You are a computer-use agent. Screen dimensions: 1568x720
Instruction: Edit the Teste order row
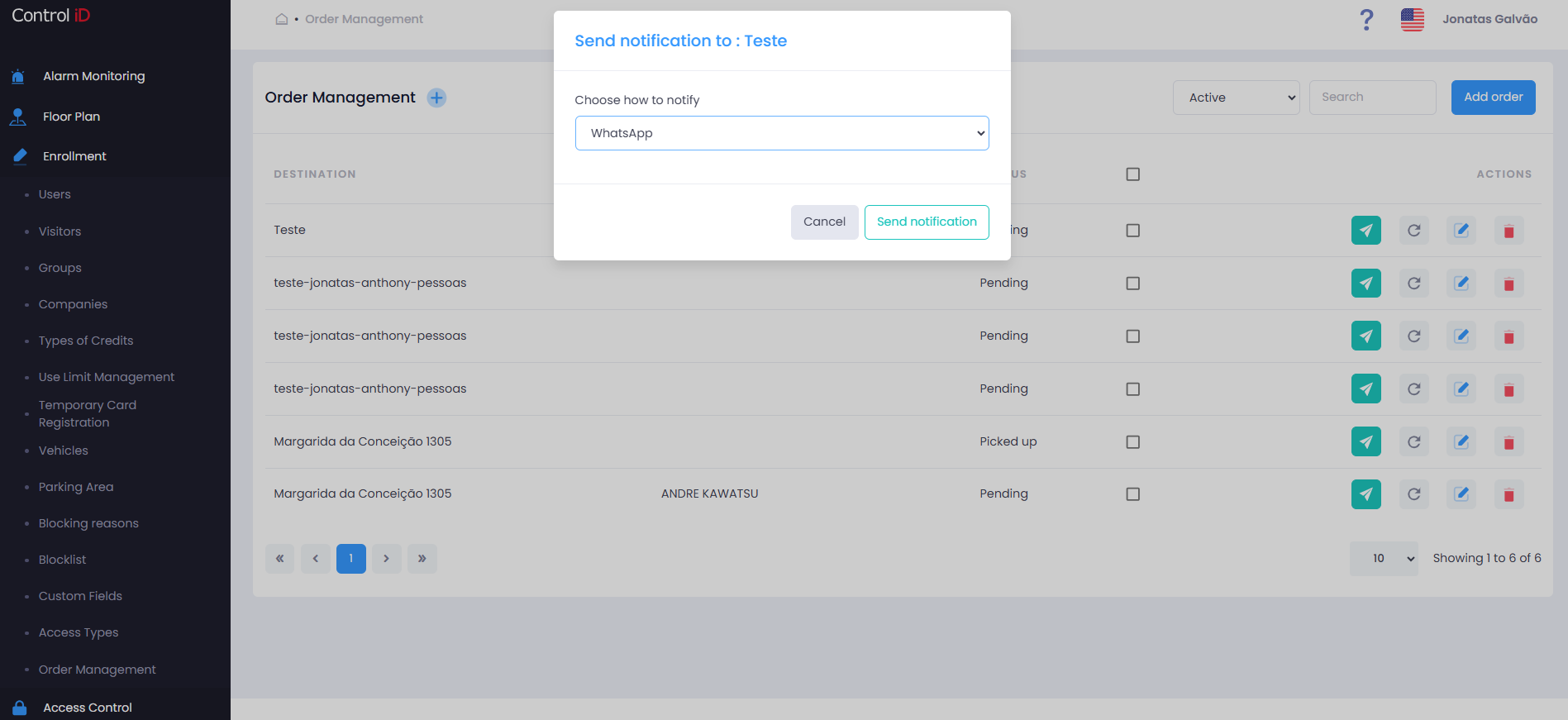pos(1461,231)
